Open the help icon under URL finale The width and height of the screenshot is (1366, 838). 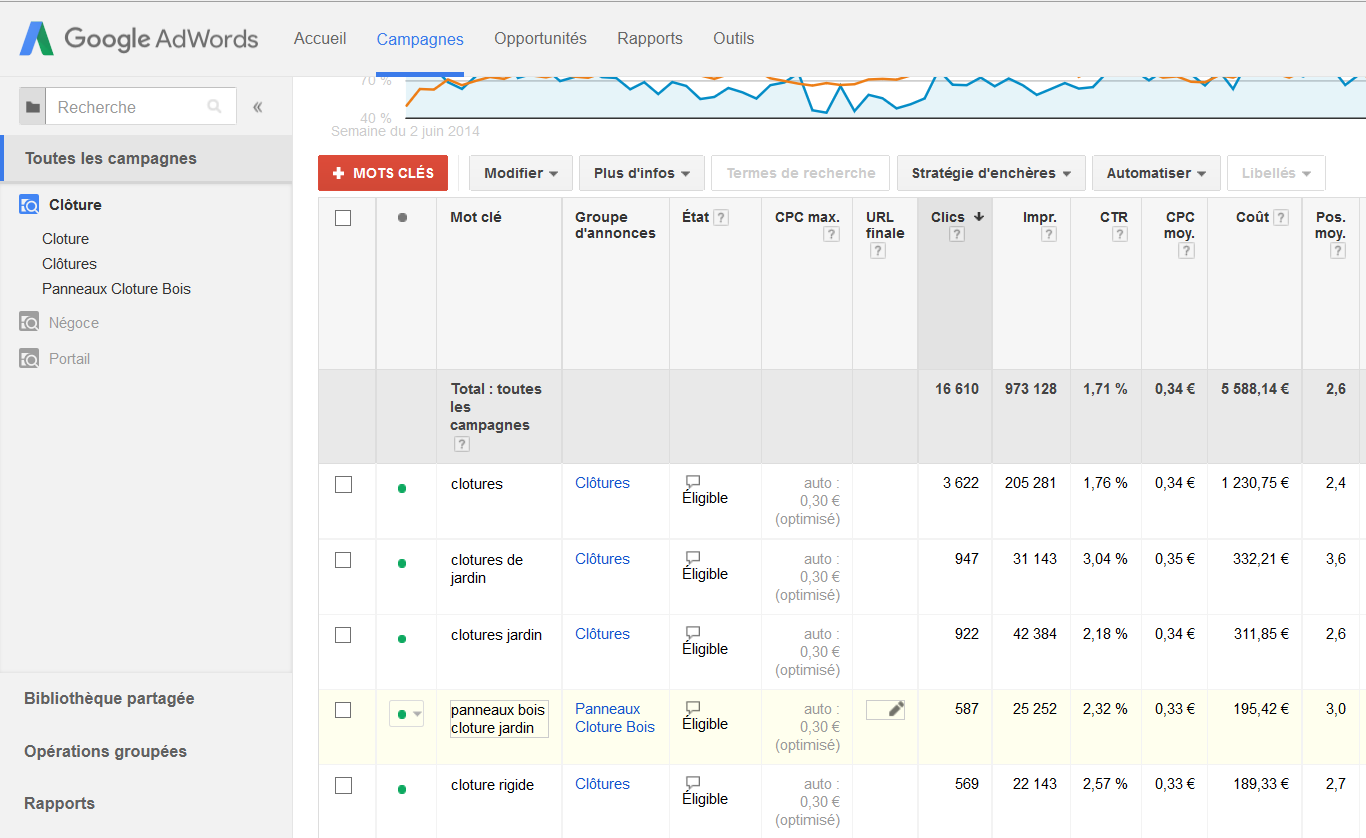(x=877, y=251)
